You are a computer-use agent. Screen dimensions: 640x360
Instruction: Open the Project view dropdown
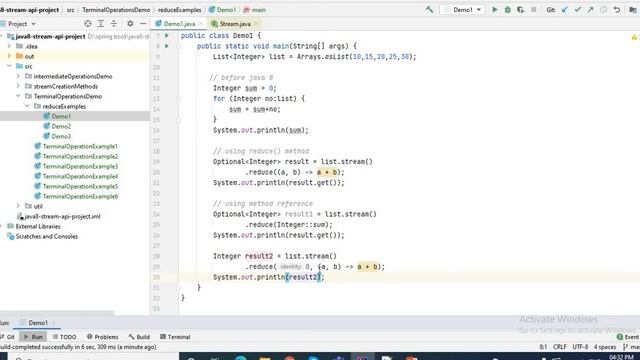[x=22, y=24]
